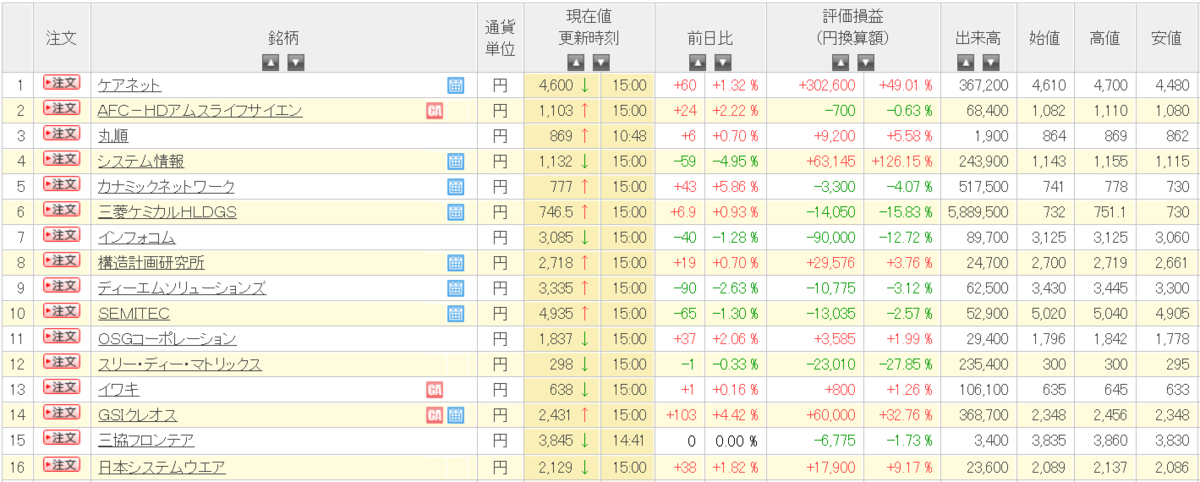Image resolution: width=1200 pixels, height=482 pixels.
Task: Sort 銘柄 column descending
Action: [296, 62]
